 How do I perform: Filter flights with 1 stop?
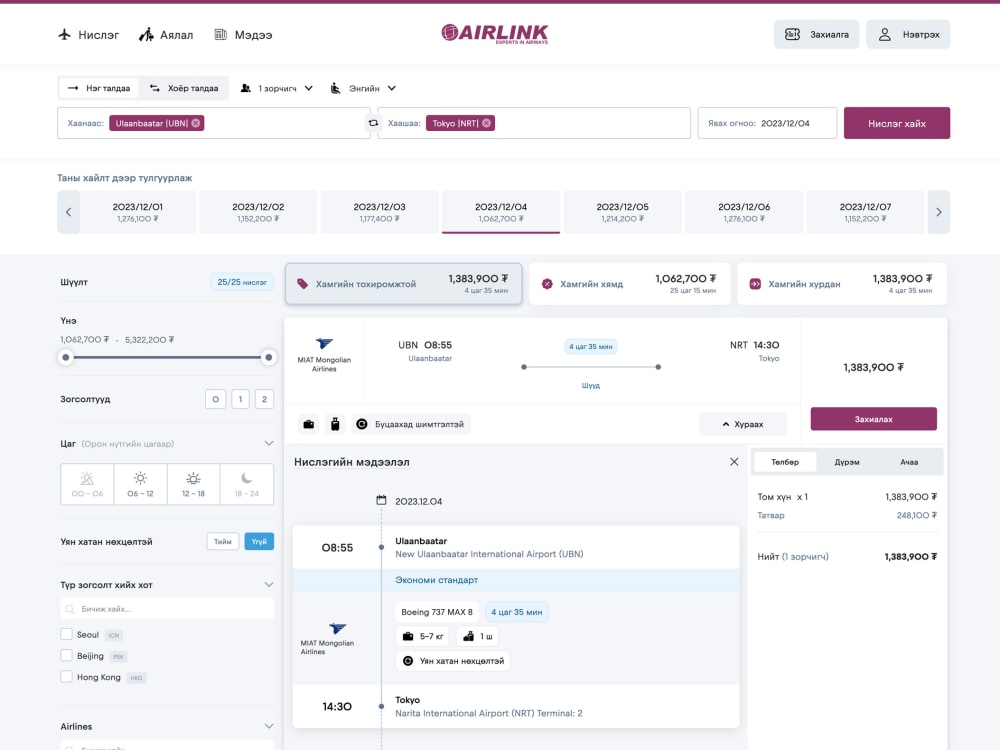tap(240, 399)
